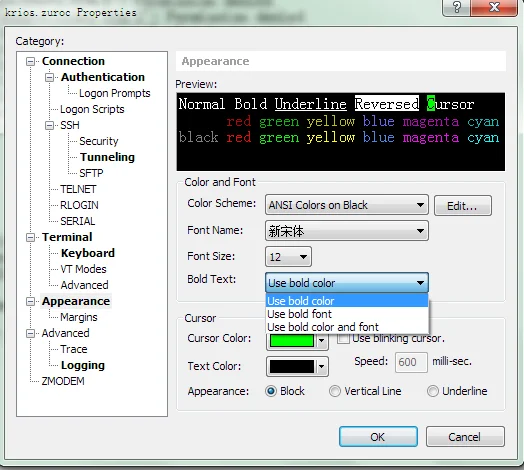The image size is (524, 470).
Task: Select the Underline cursor appearance
Action: pos(433,391)
